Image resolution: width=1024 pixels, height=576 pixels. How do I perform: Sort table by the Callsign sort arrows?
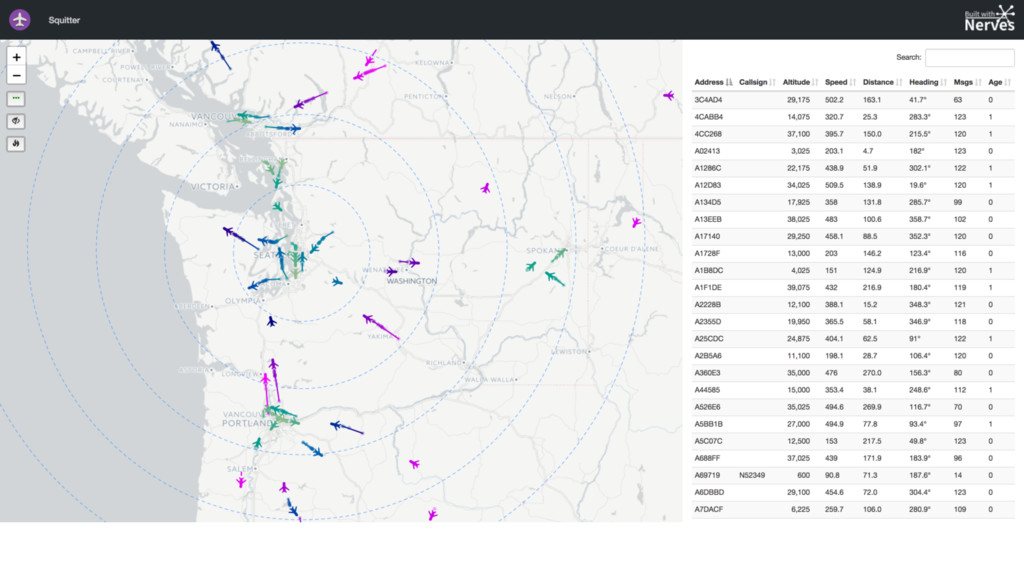(773, 82)
